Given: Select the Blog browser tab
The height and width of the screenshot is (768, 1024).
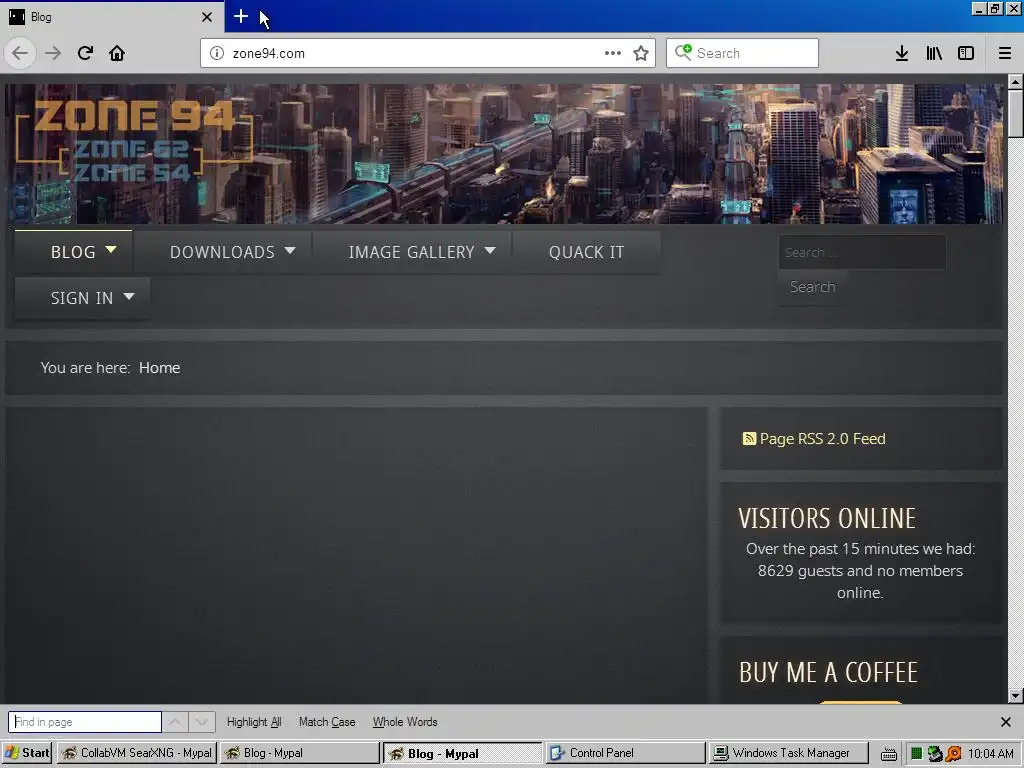Looking at the screenshot, I should (111, 17).
